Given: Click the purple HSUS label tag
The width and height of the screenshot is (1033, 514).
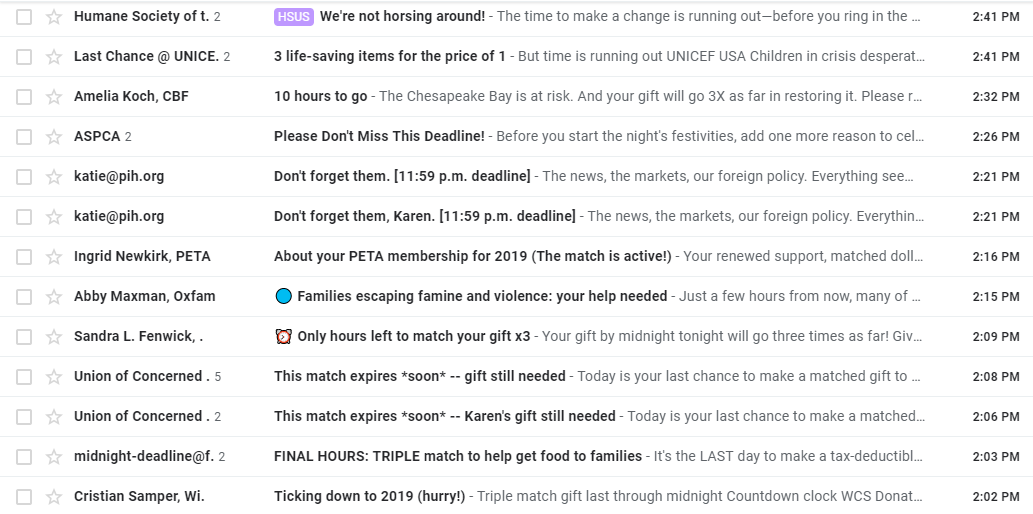Looking at the screenshot, I should pos(293,16).
